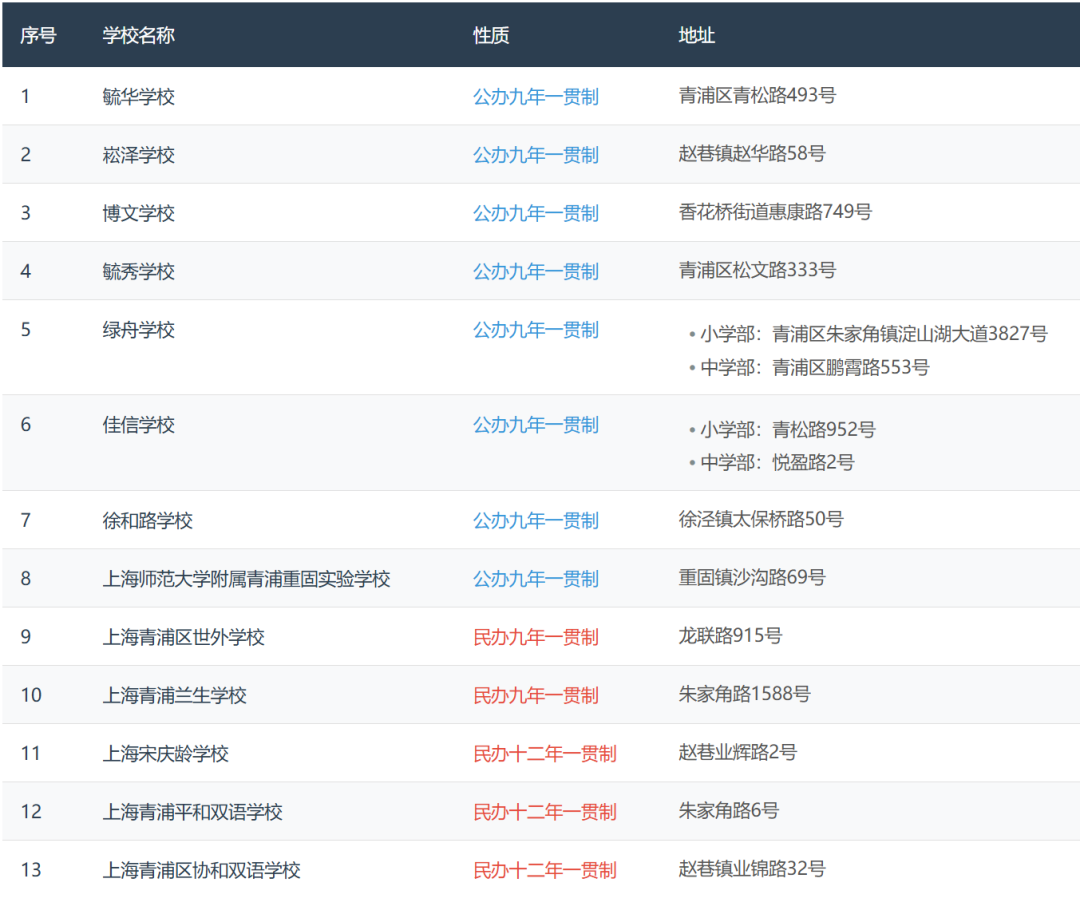This screenshot has width=1080, height=922.
Task: Click 公办九年一贯制 in 佳信学校 row
Action: pyautogui.click(x=536, y=425)
